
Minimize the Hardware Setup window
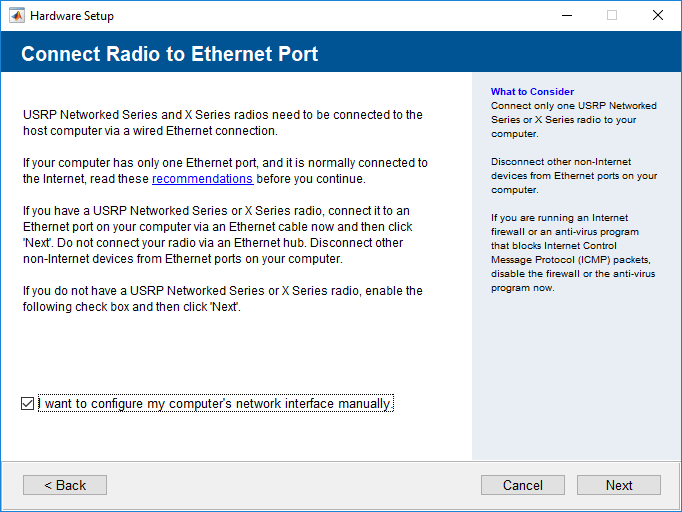point(566,15)
